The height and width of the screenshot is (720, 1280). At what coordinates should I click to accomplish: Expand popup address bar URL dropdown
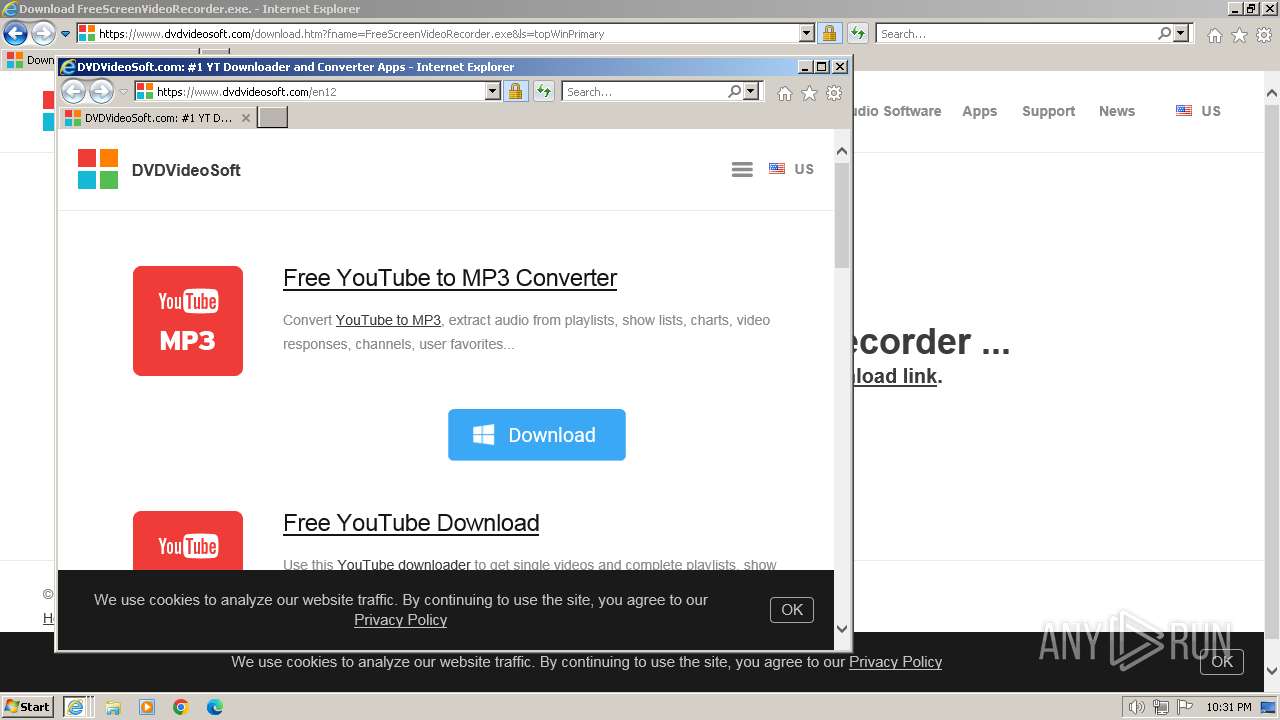pos(493,91)
